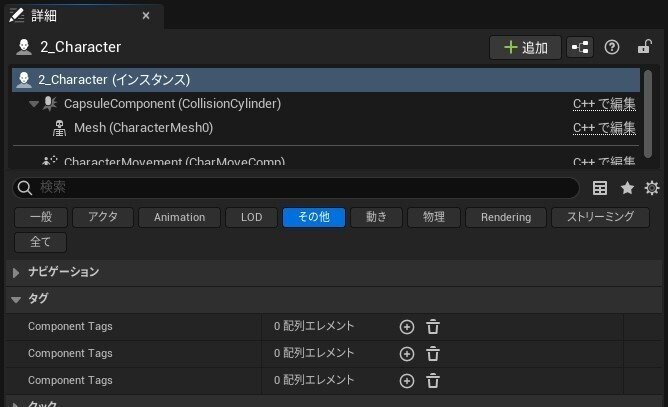Select the Rendering filter tab
This screenshot has width=668, height=407.
pos(506,217)
